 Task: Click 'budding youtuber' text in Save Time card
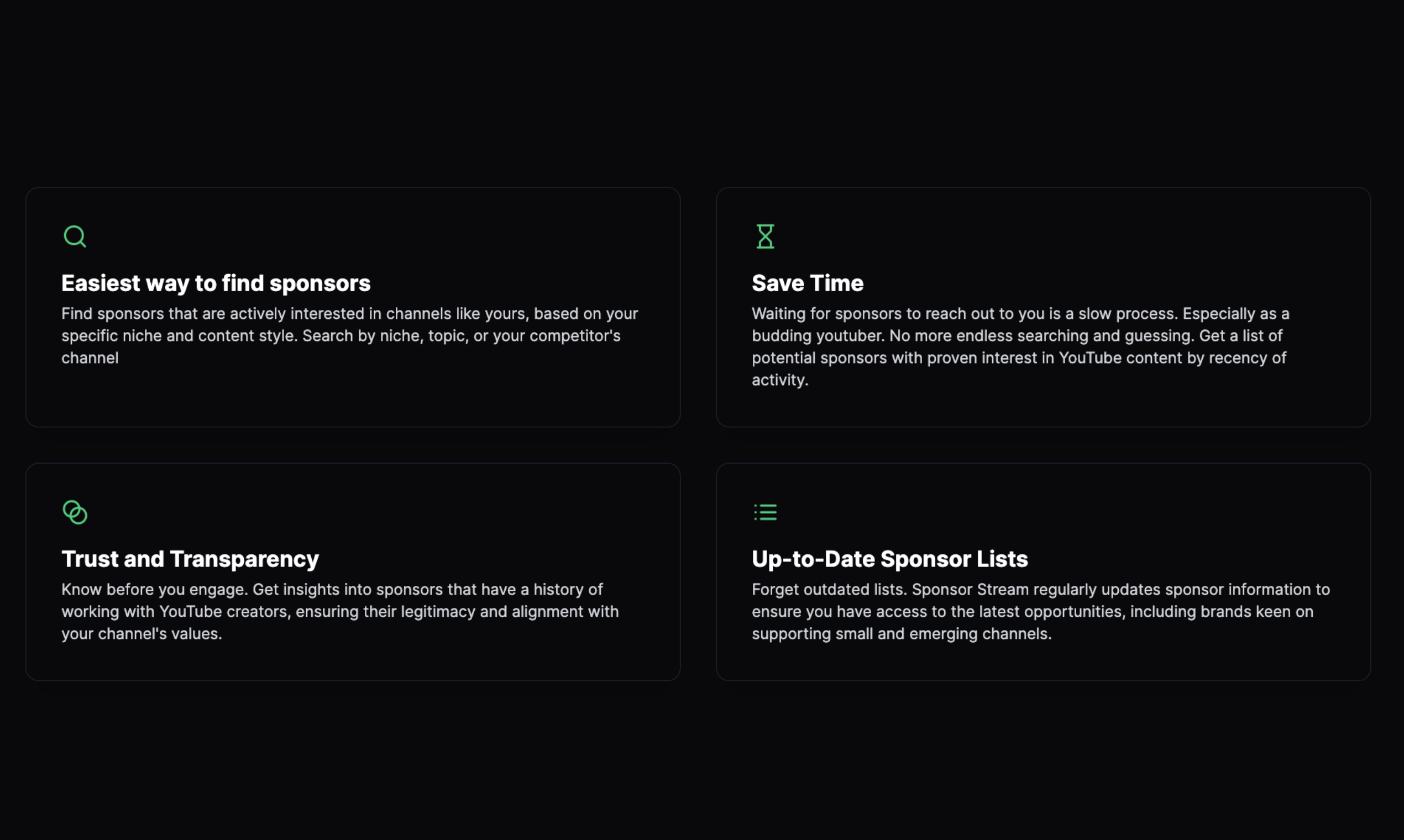[x=817, y=335]
